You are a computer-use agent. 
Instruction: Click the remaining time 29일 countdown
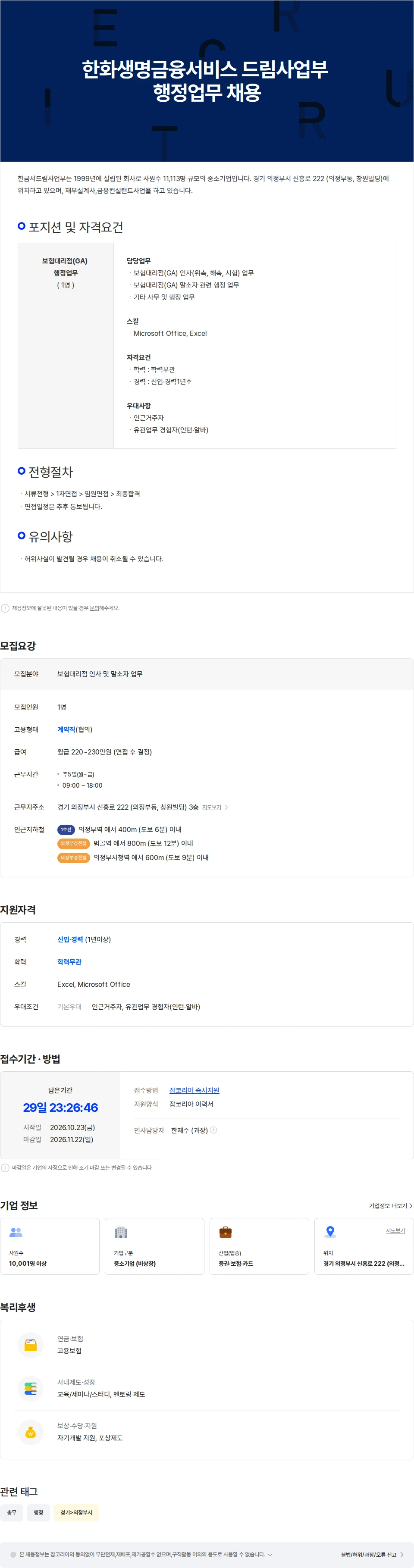(x=60, y=1107)
